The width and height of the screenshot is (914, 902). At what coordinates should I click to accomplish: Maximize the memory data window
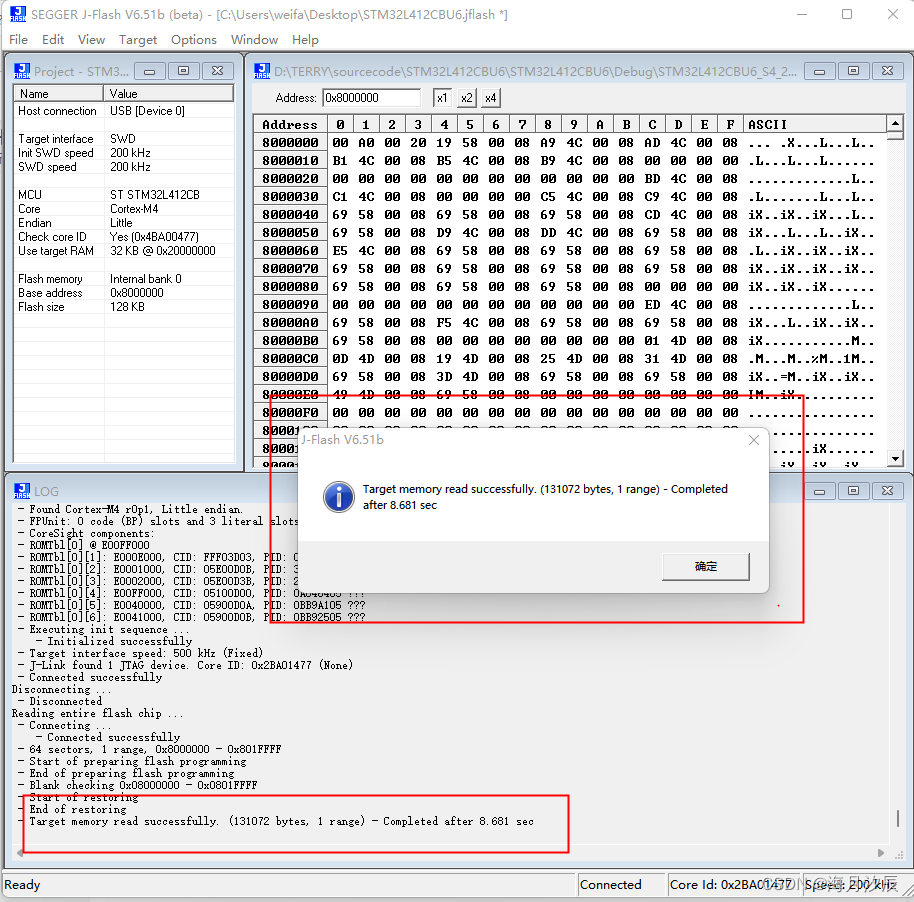[x=853, y=71]
